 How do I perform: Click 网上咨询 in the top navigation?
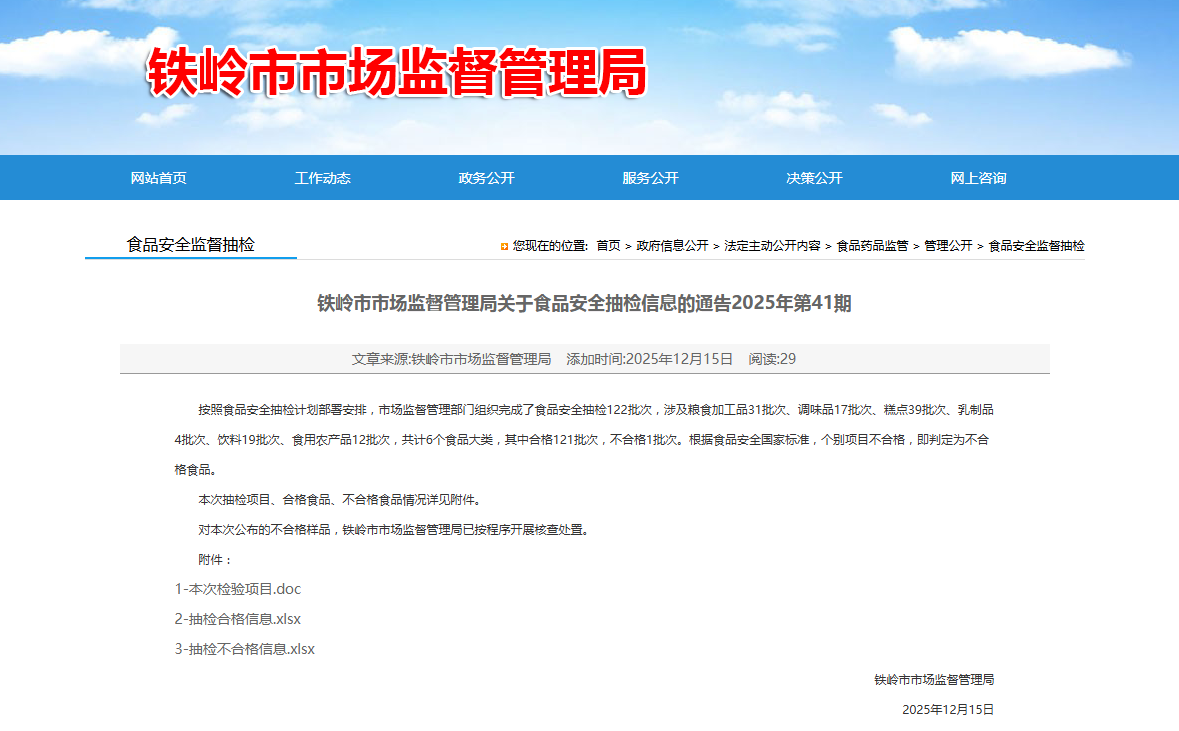pyautogui.click(x=978, y=178)
